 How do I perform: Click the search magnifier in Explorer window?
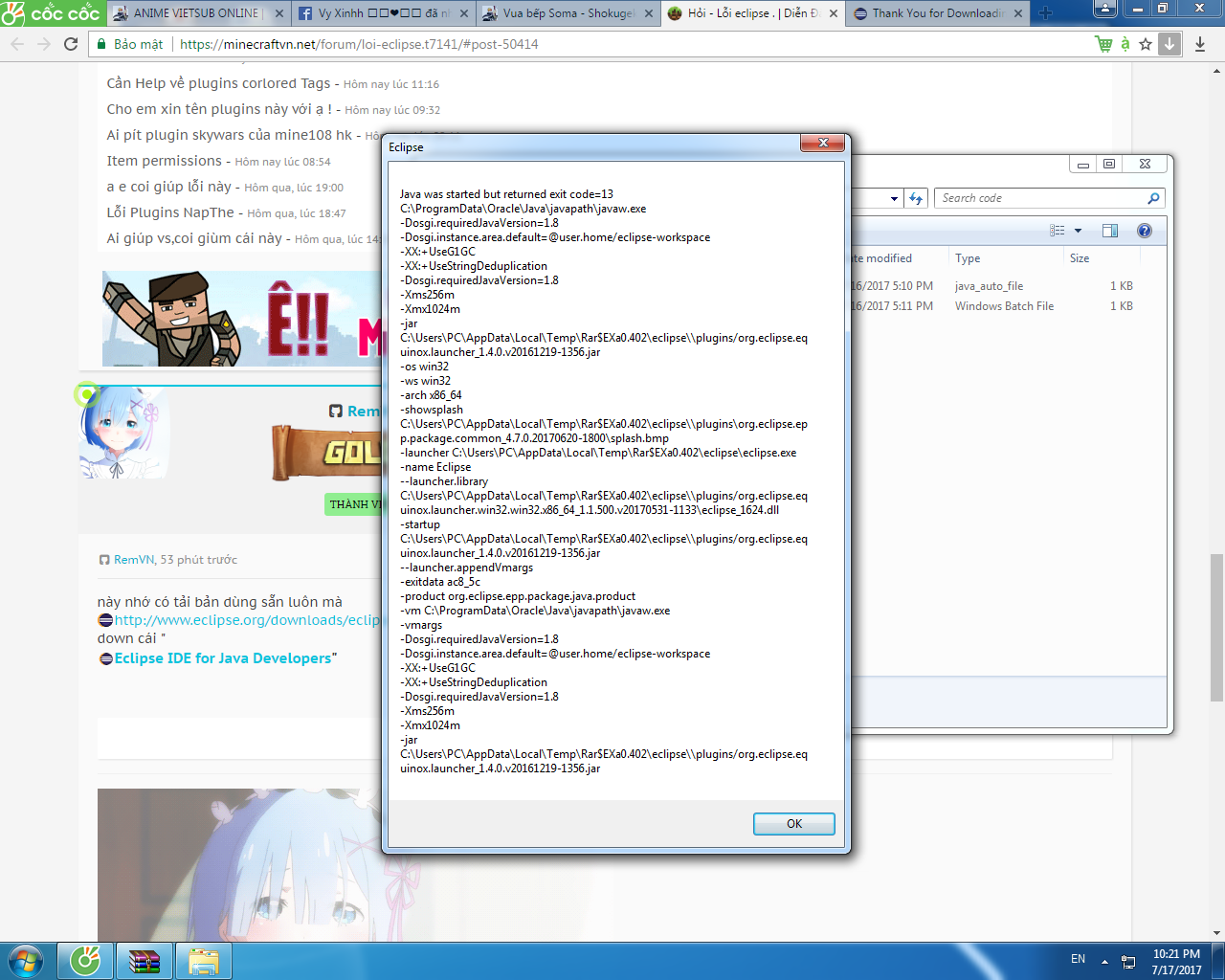click(1153, 198)
